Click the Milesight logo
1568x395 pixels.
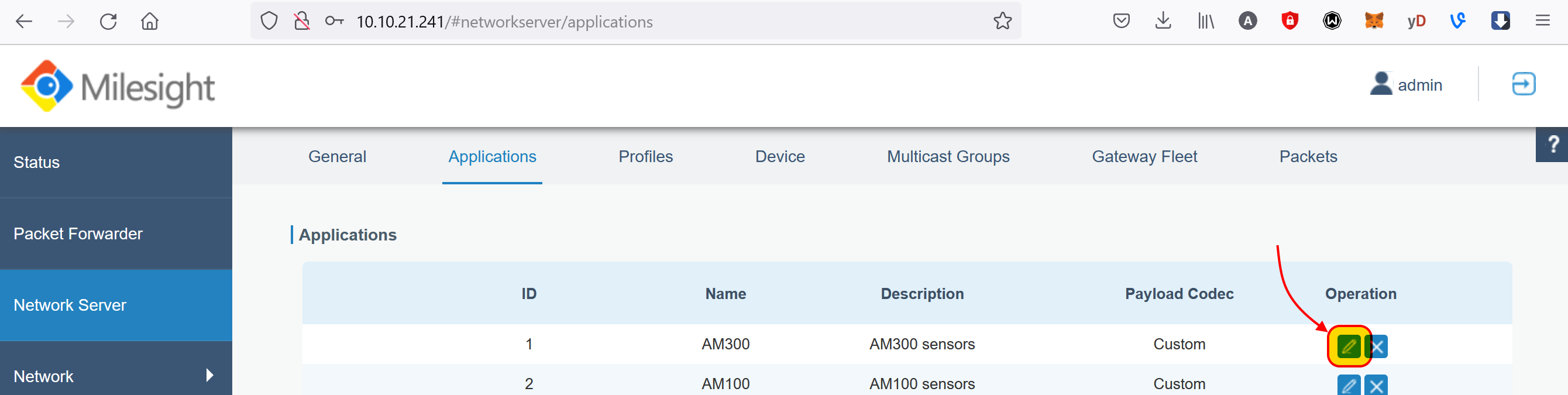[117, 86]
